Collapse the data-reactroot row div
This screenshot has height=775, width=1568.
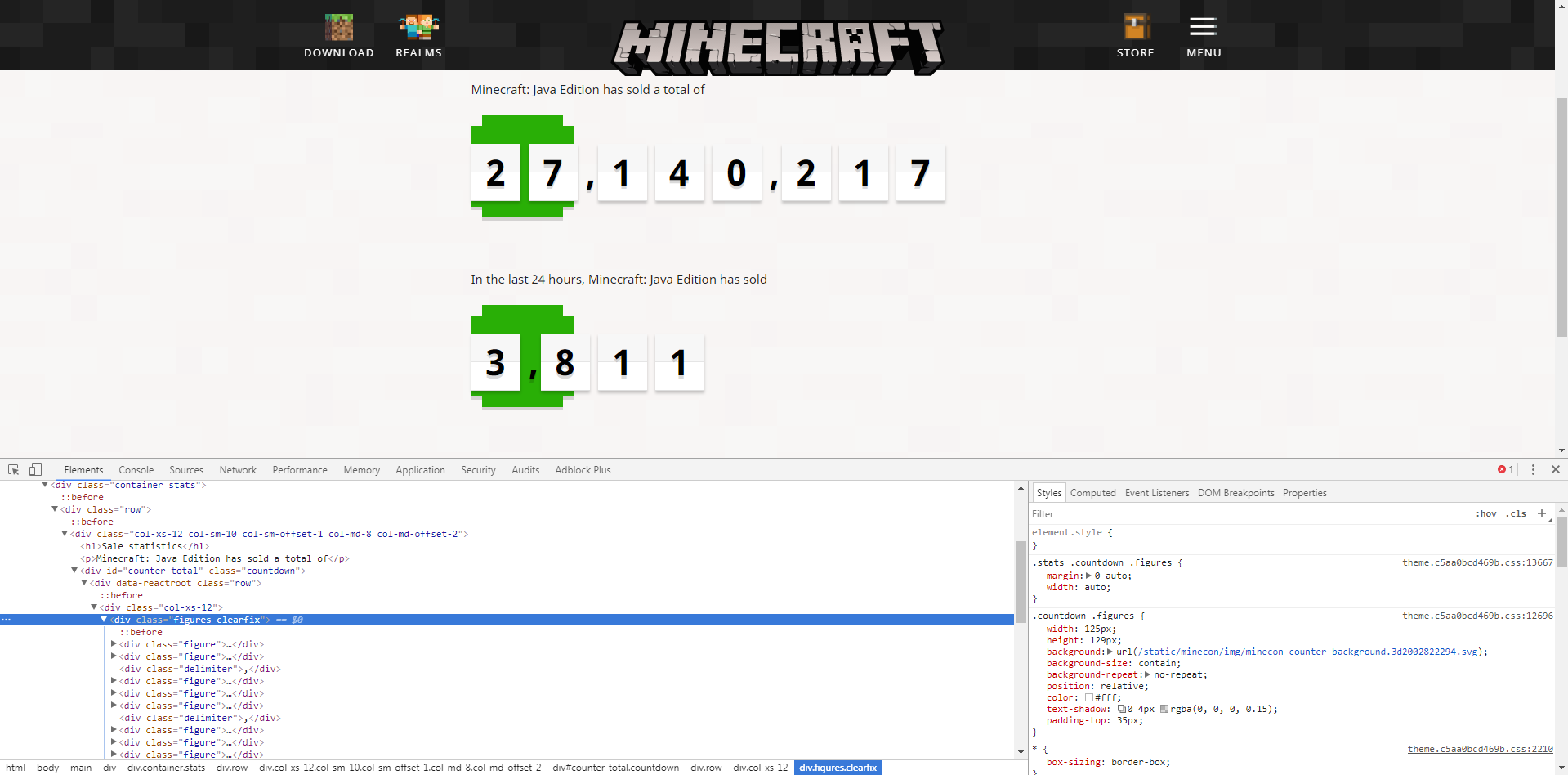pos(84,583)
